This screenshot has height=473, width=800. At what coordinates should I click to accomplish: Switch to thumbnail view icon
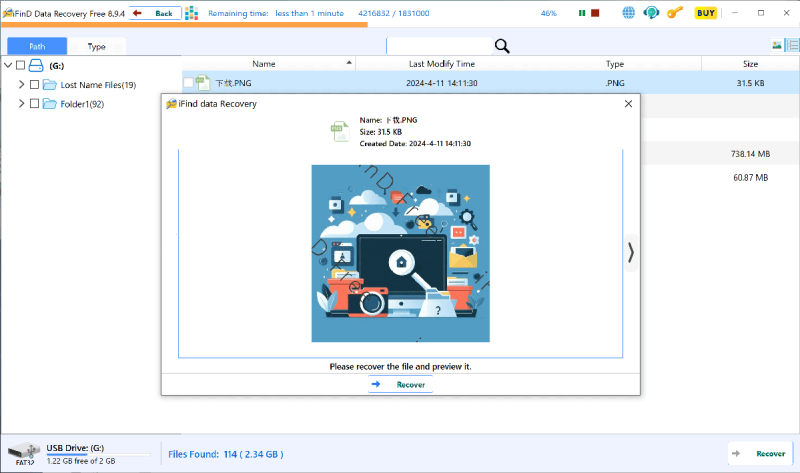[777, 45]
